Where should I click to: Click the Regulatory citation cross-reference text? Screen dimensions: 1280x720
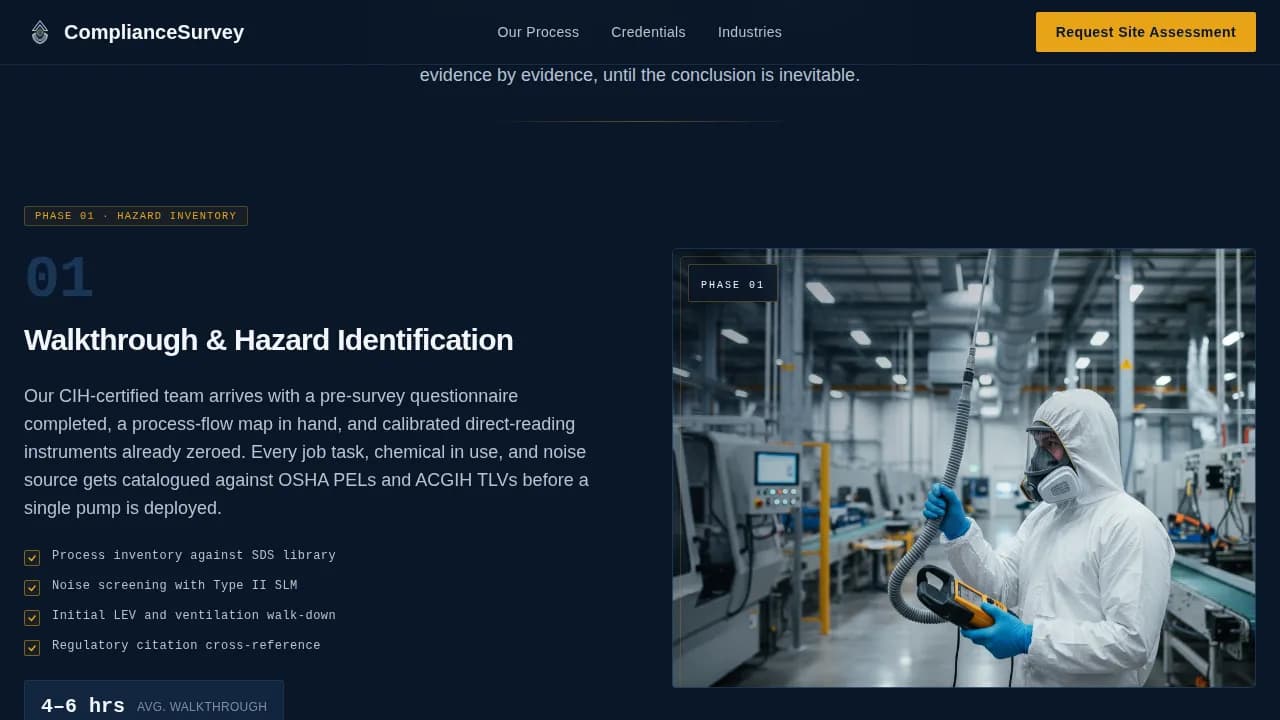tap(186, 645)
